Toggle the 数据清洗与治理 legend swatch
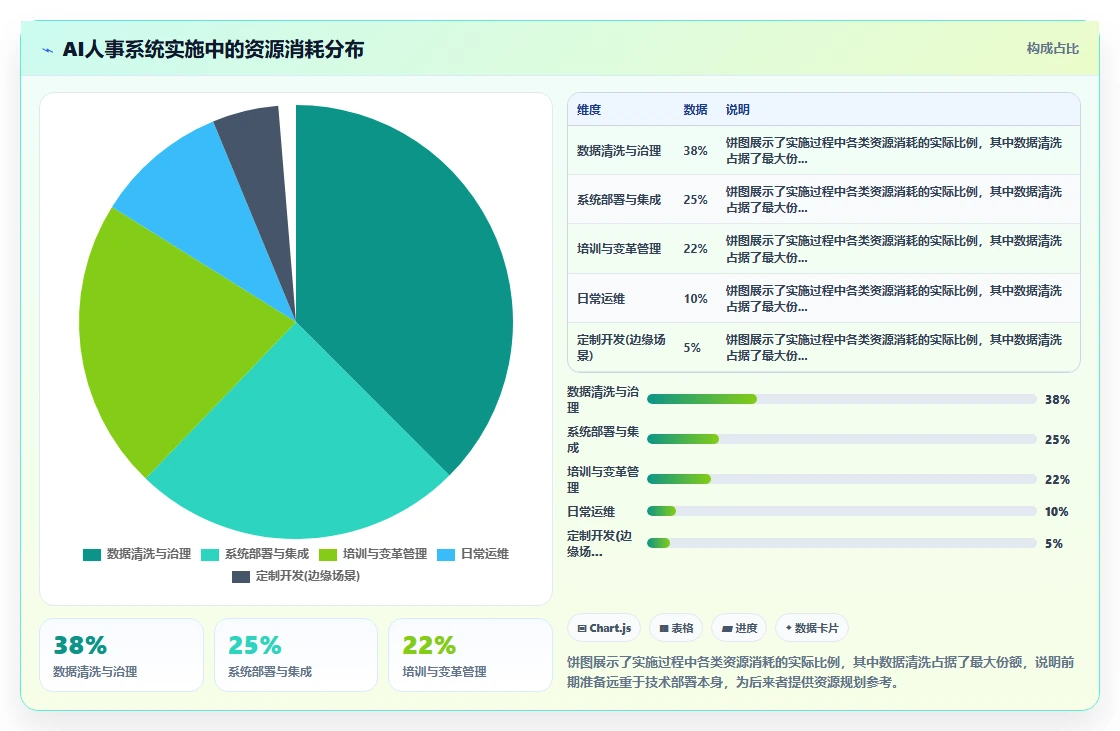Image resolution: width=1120 pixels, height=731 pixels. (91, 555)
